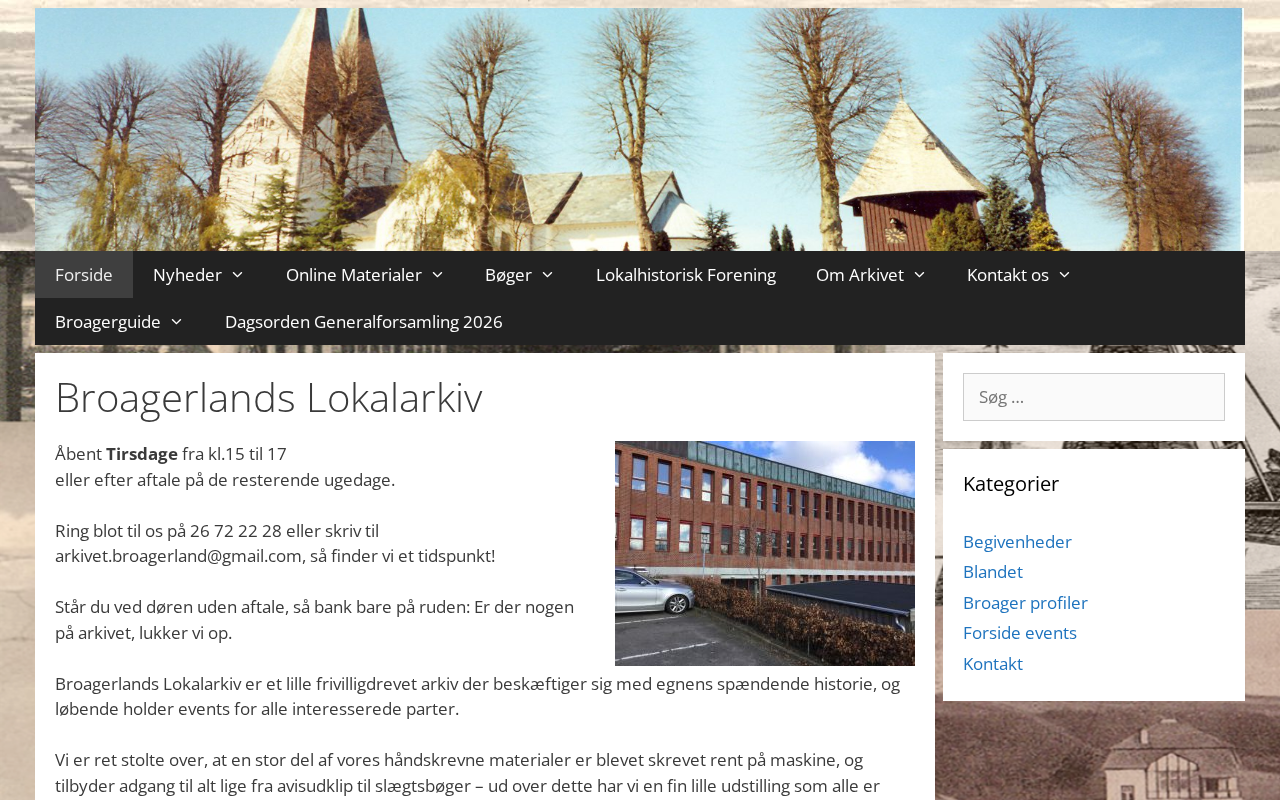Open the Kontakt category link

(x=993, y=664)
